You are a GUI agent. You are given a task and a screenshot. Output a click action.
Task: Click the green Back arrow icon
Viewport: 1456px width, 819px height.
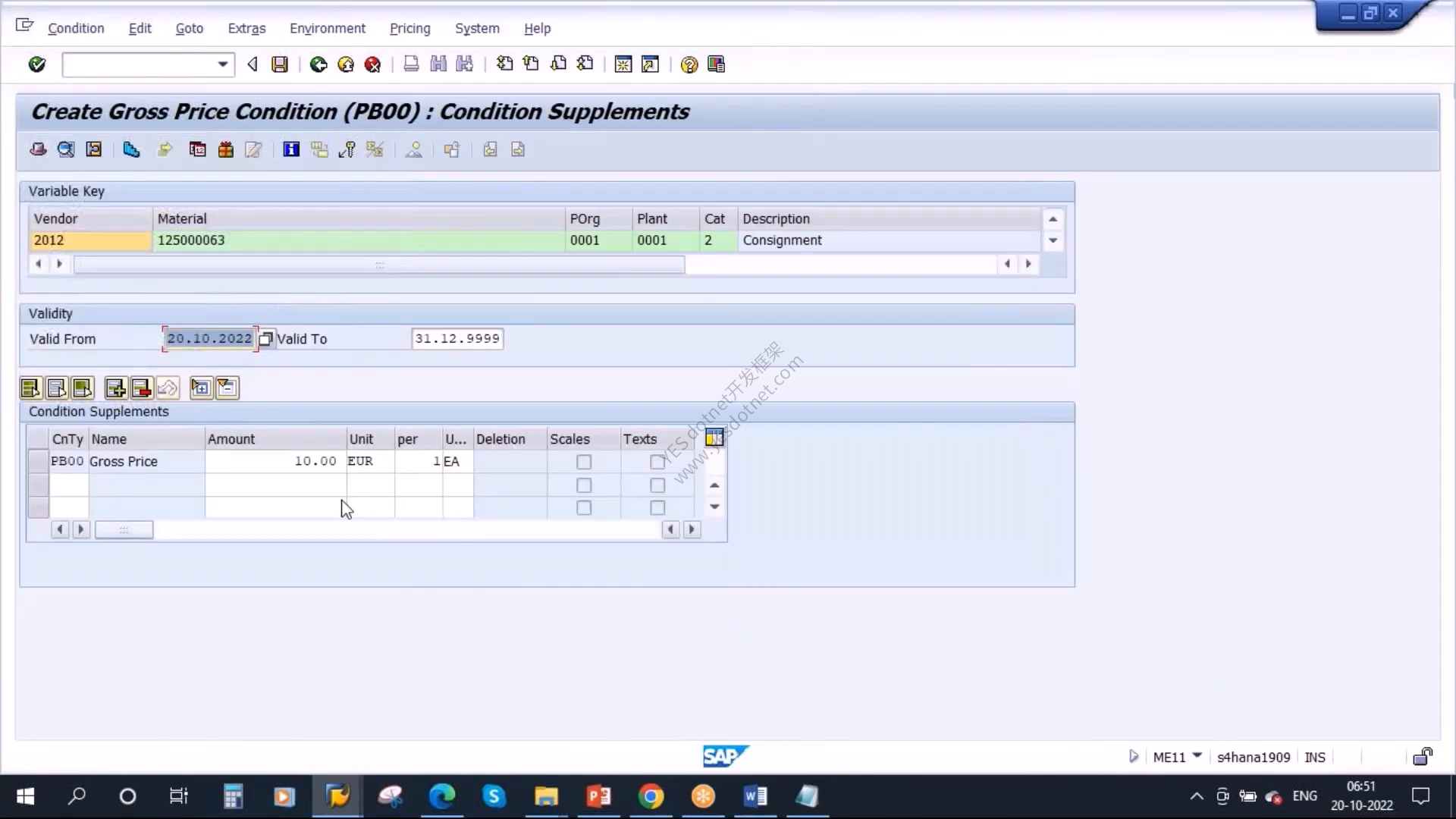(318, 64)
